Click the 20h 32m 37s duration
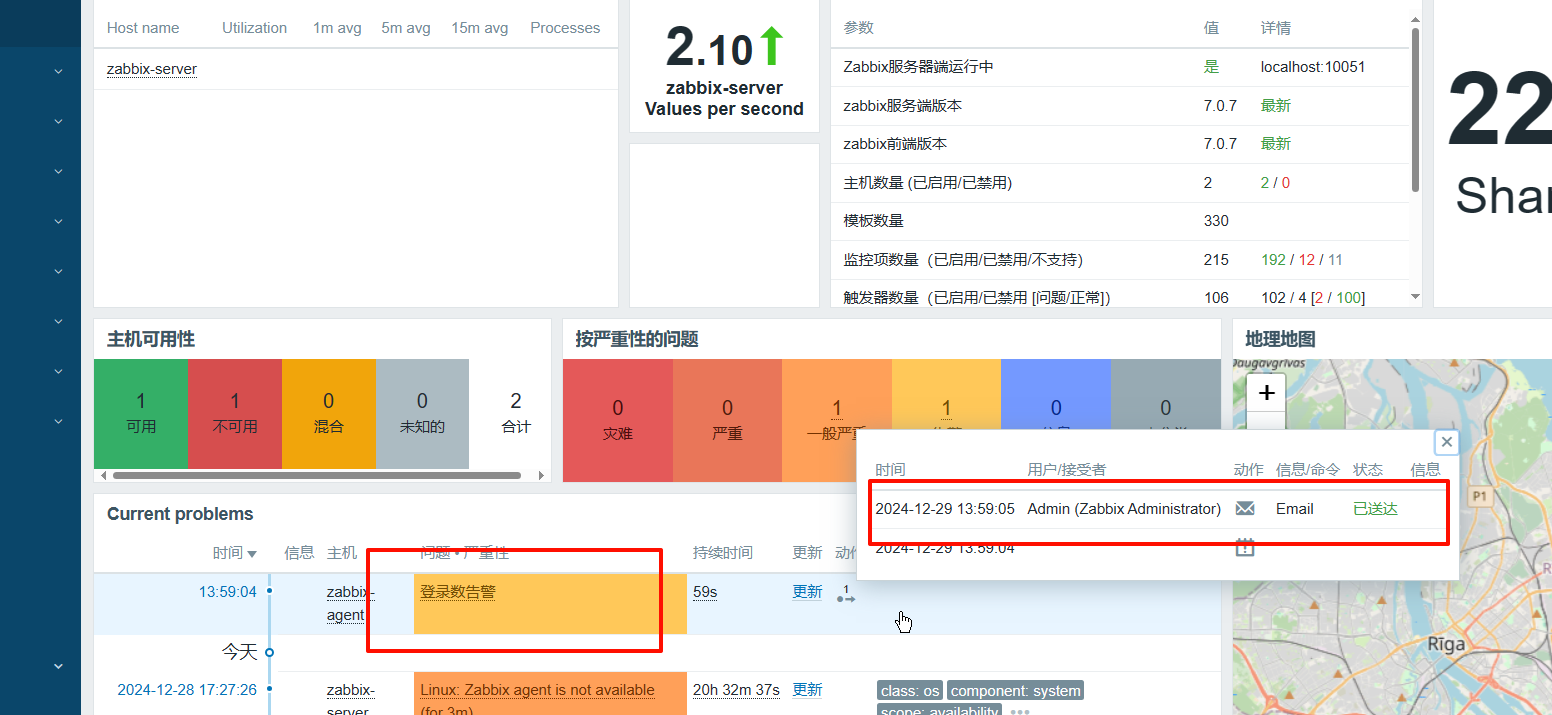This screenshot has width=1552, height=715. pos(736,689)
